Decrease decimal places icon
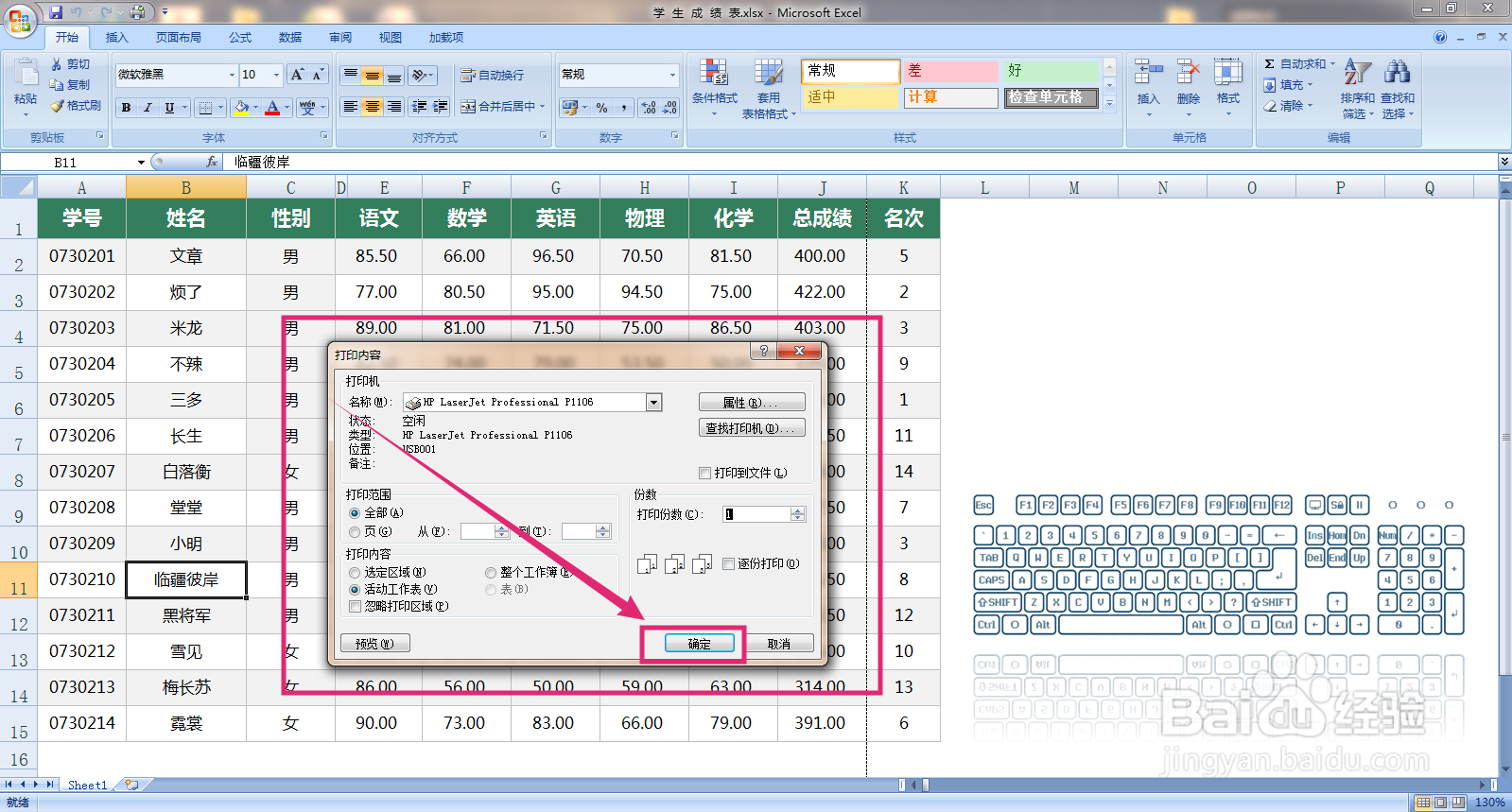The height and width of the screenshot is (812, 1512). (x=669, y=108)
